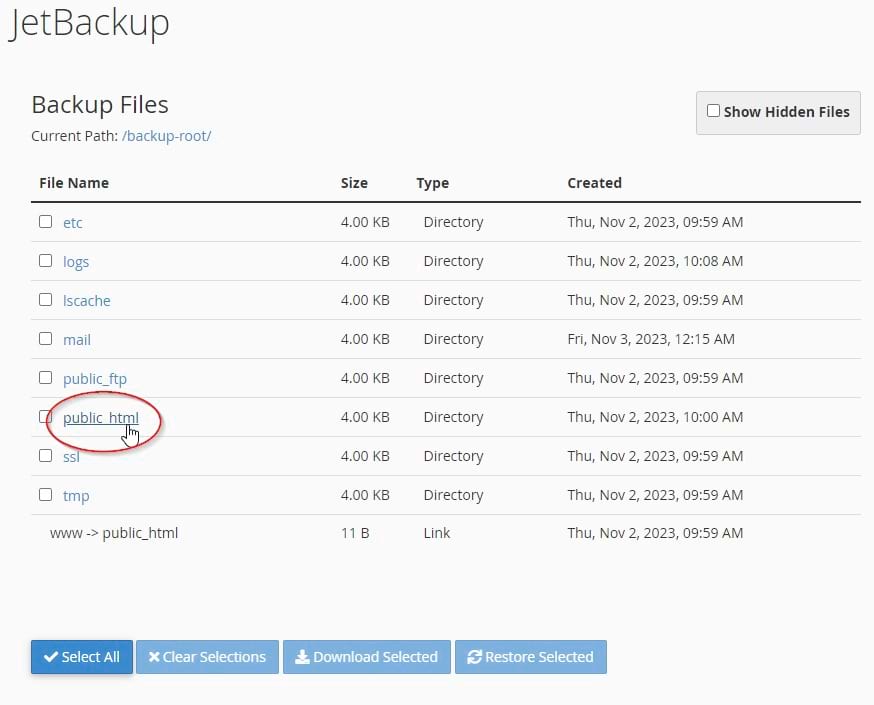Click the Created column header
The width and height of the screenshot is (874, 705).
coord(594,183)
